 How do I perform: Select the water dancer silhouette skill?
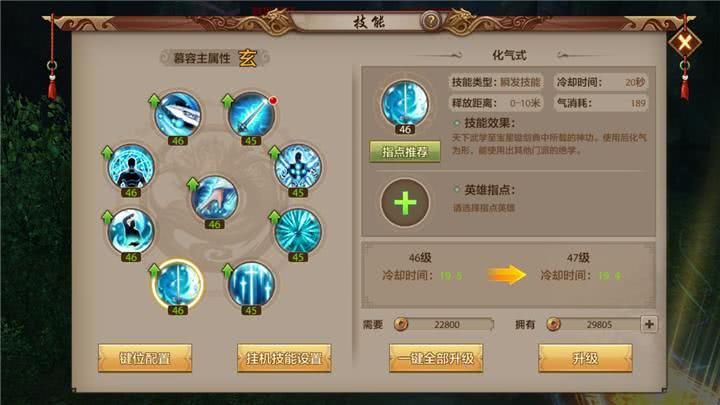(131, 231)
